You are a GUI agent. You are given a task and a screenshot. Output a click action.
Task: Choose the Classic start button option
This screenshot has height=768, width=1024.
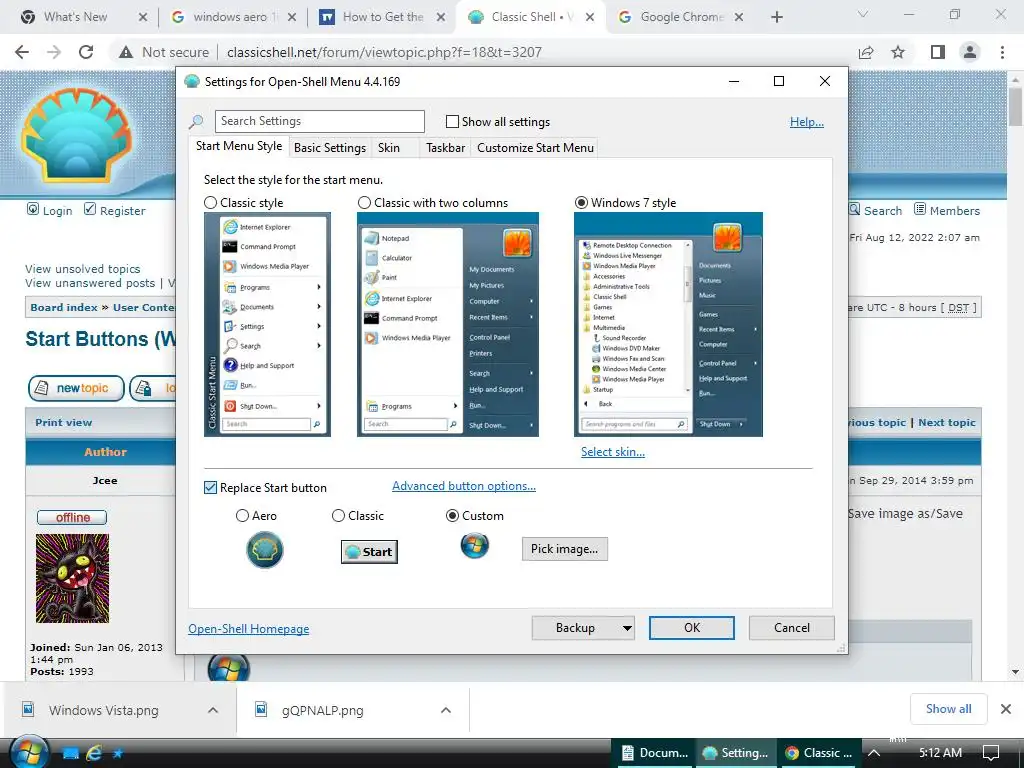338,516
